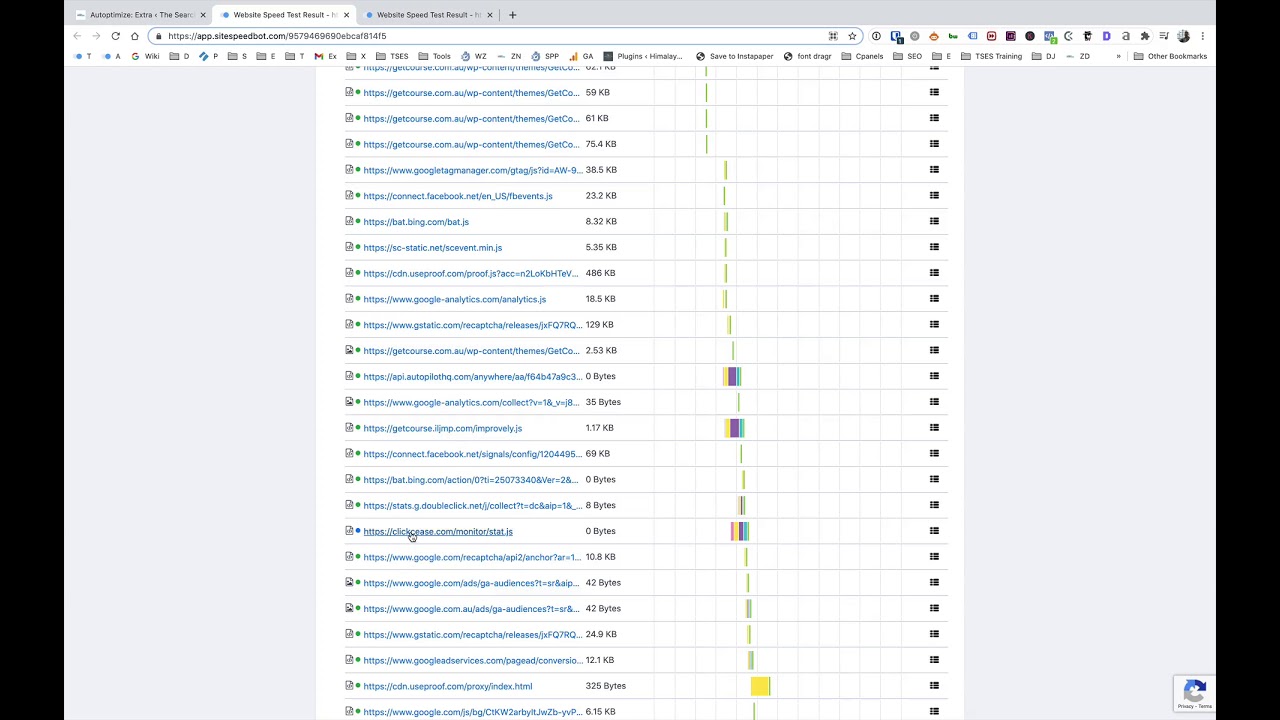Click file type icon beside analytics.js link
The width and height of the screenshot is (1280, 720).
pyautogui.click(x=349, y=298)
